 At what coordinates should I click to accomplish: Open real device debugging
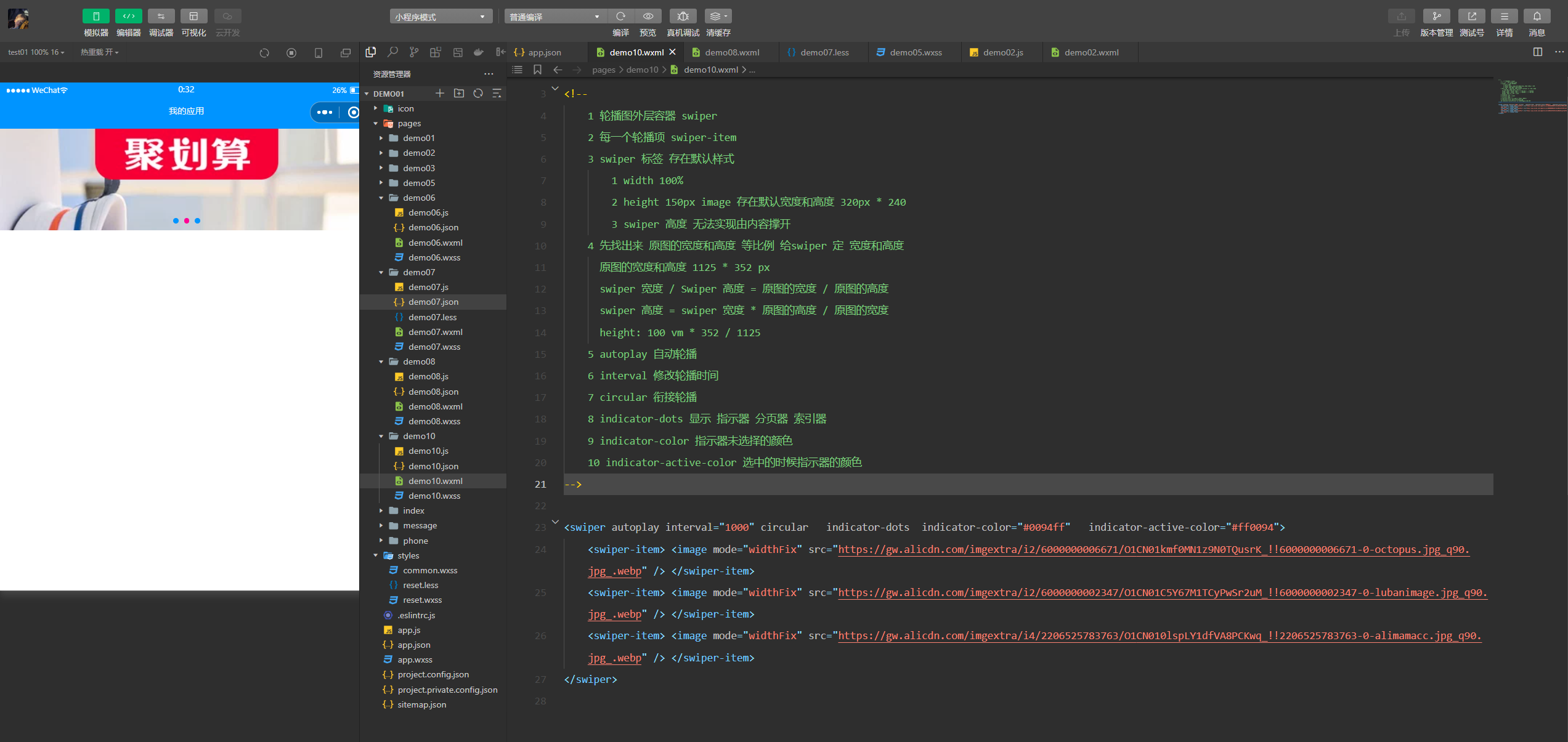click(x=683, y=16)
